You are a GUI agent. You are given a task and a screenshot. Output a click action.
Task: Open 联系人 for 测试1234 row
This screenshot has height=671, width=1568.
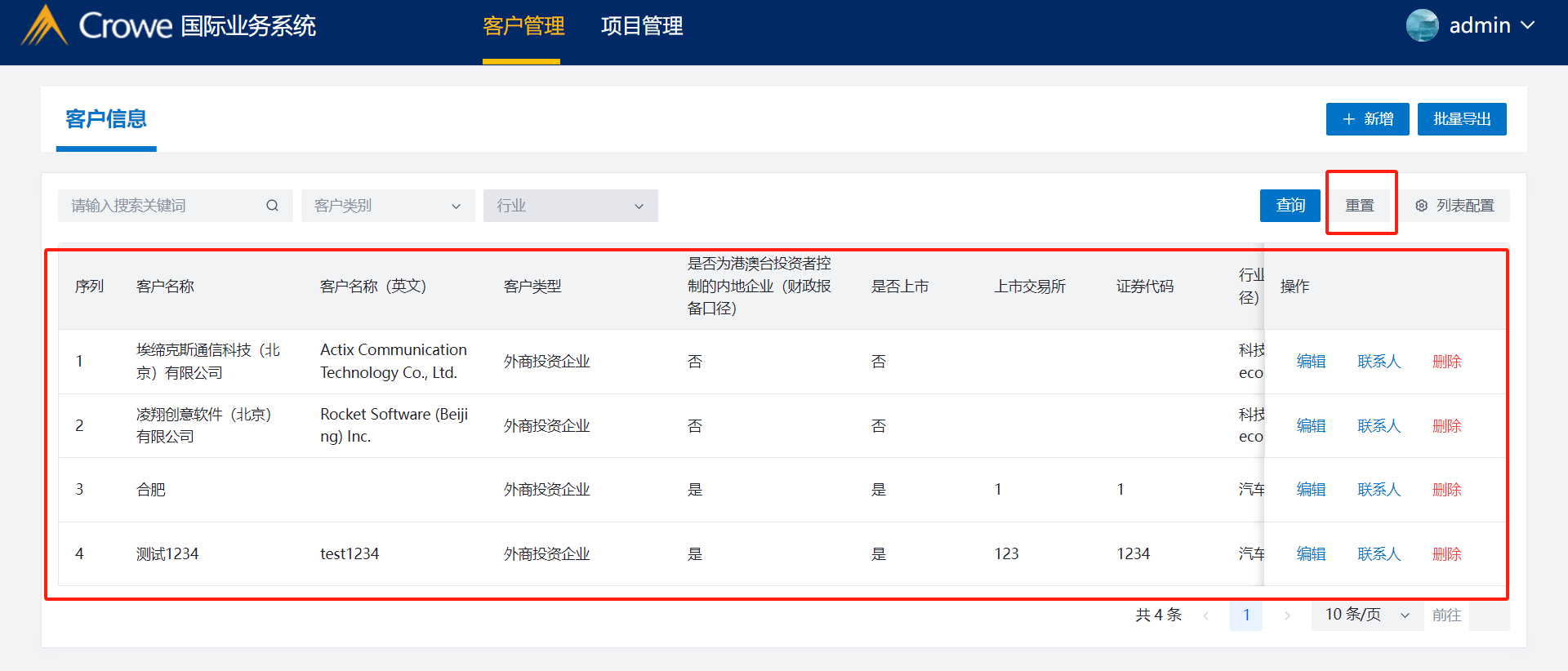[1379, 554]
